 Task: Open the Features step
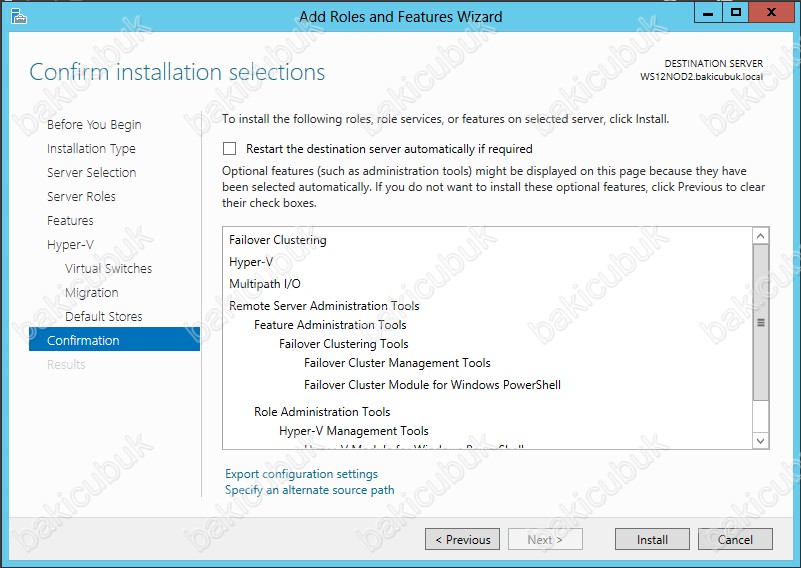(x=70, y=221)
